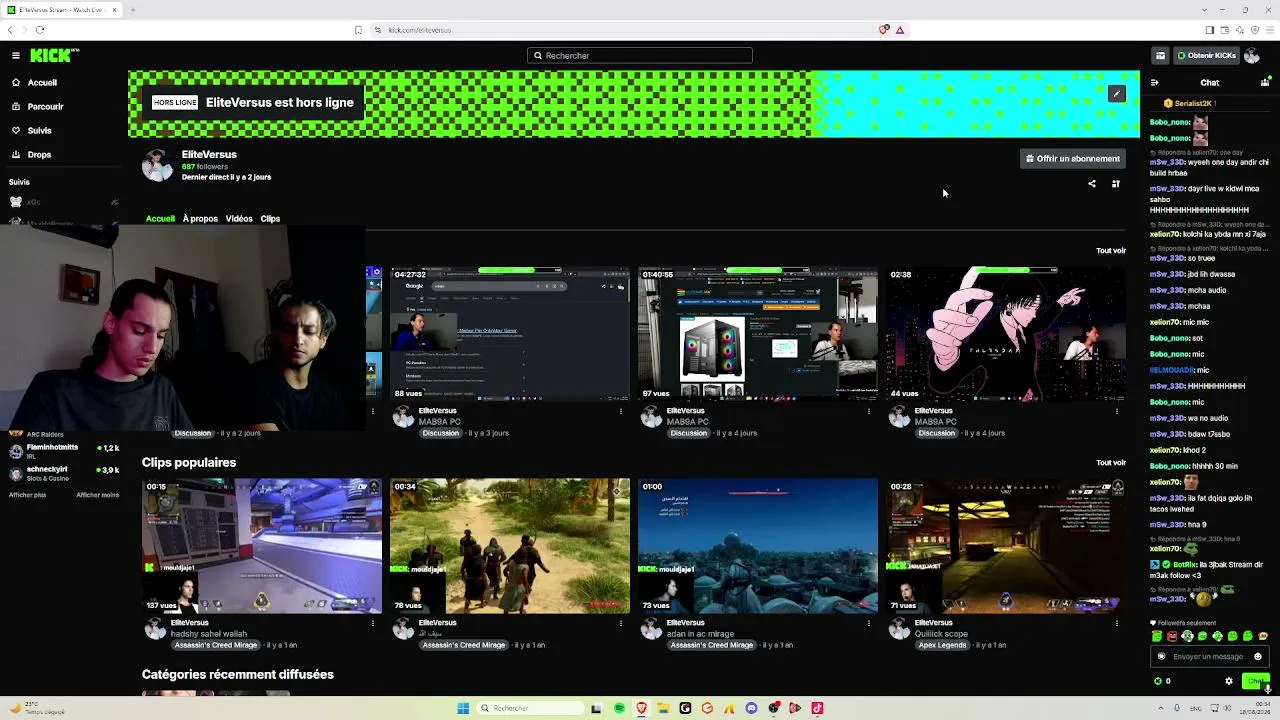Open options for hadshy sahel wallah clip
1280x720 pixels.
373,623
